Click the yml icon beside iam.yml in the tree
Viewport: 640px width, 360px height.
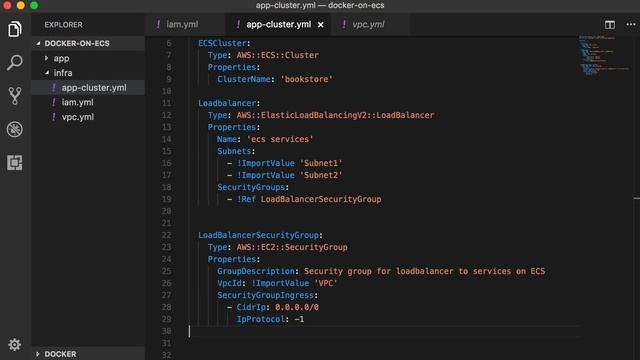pyautogui.click(x=53, y=102)
